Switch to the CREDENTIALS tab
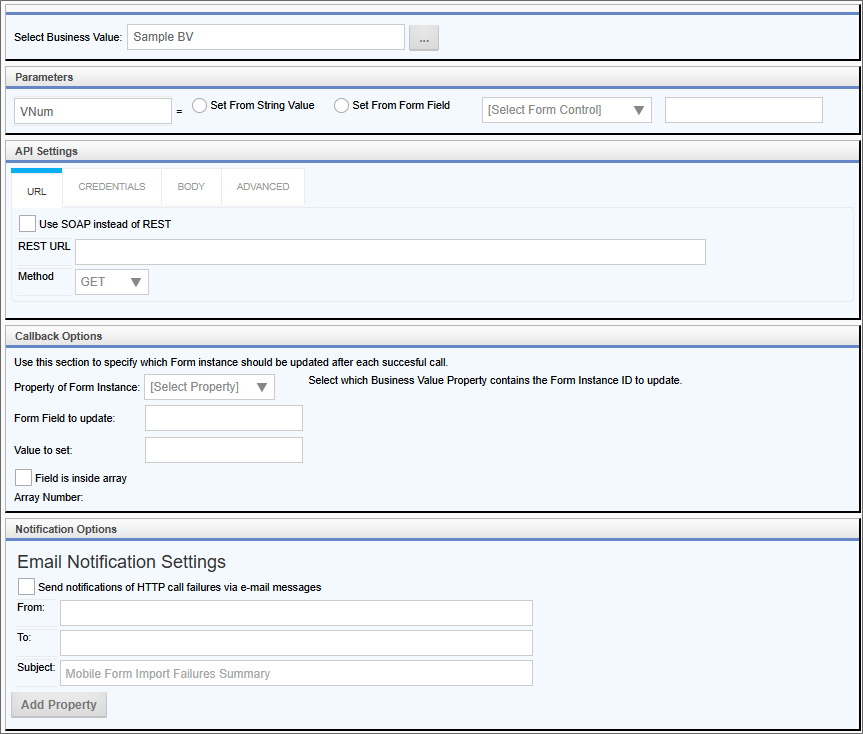This screenshot has width=863, height=734. [x=112, y=187]
